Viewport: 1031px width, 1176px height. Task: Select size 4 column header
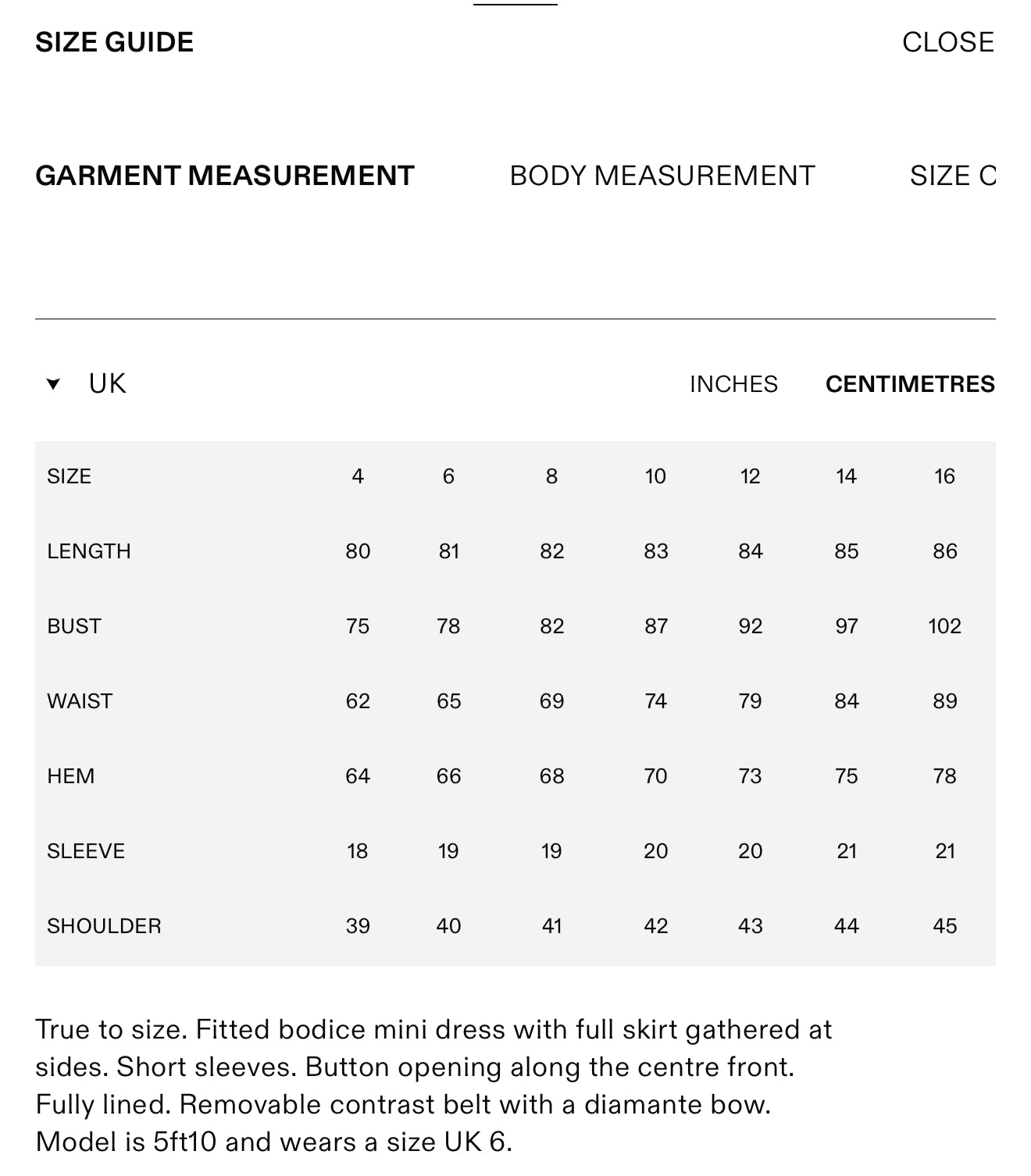(358, 476)
